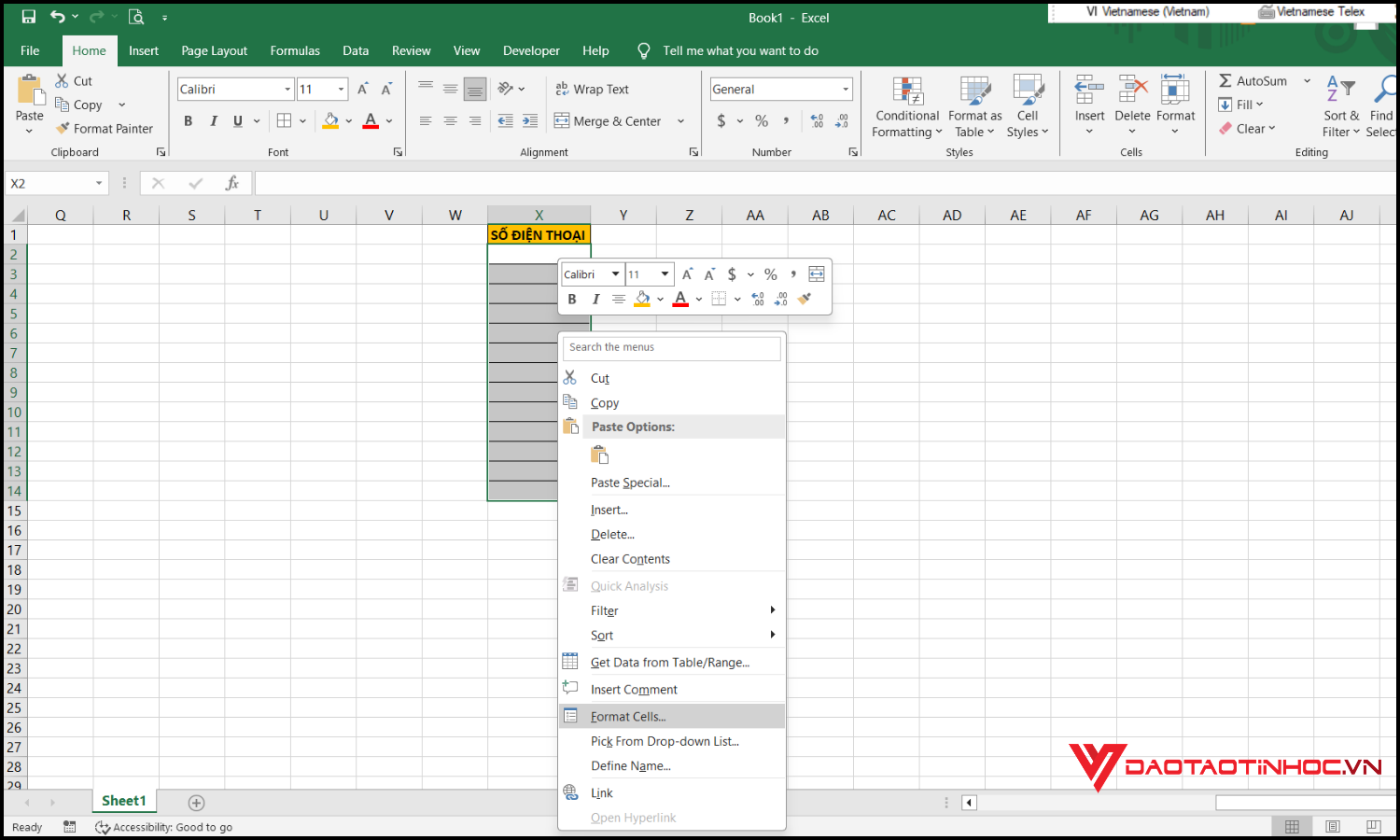Expand the ribbon font name dropdown
The height and width of the screenshot is (840, 1400).
[x=287, y=90]
